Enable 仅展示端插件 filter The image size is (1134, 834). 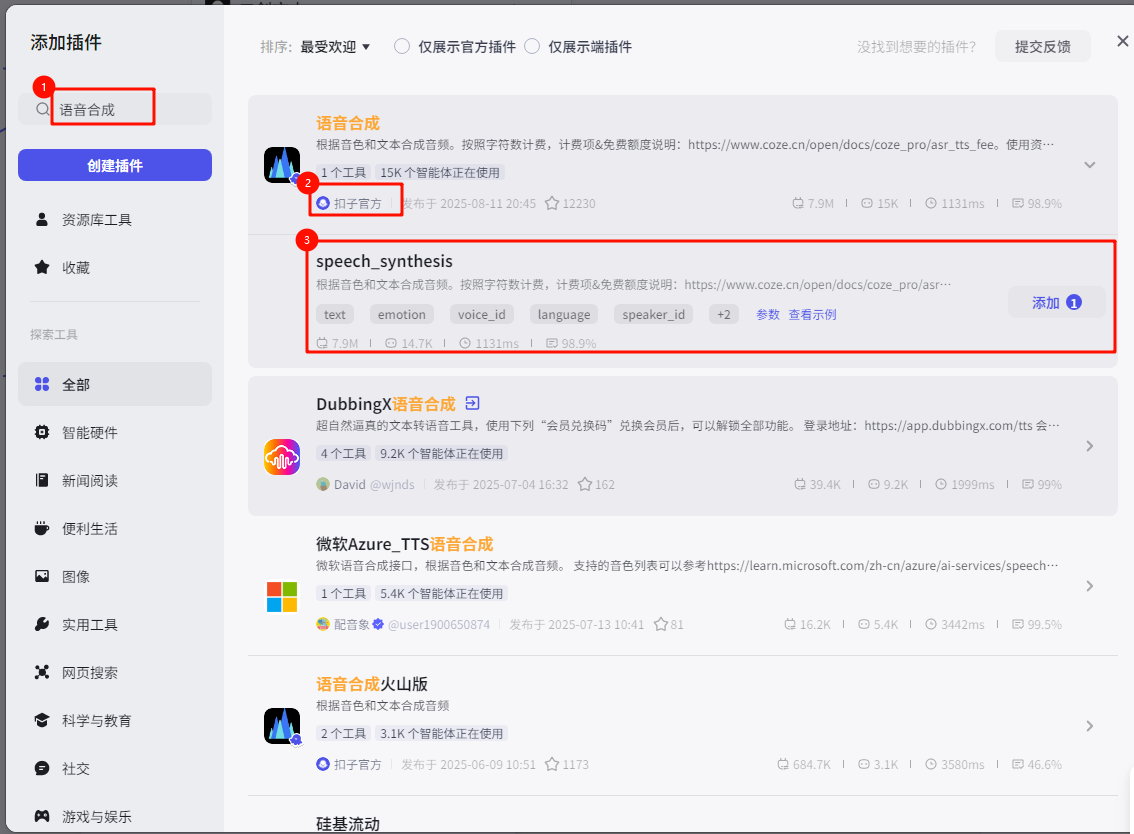click(532, 47)
